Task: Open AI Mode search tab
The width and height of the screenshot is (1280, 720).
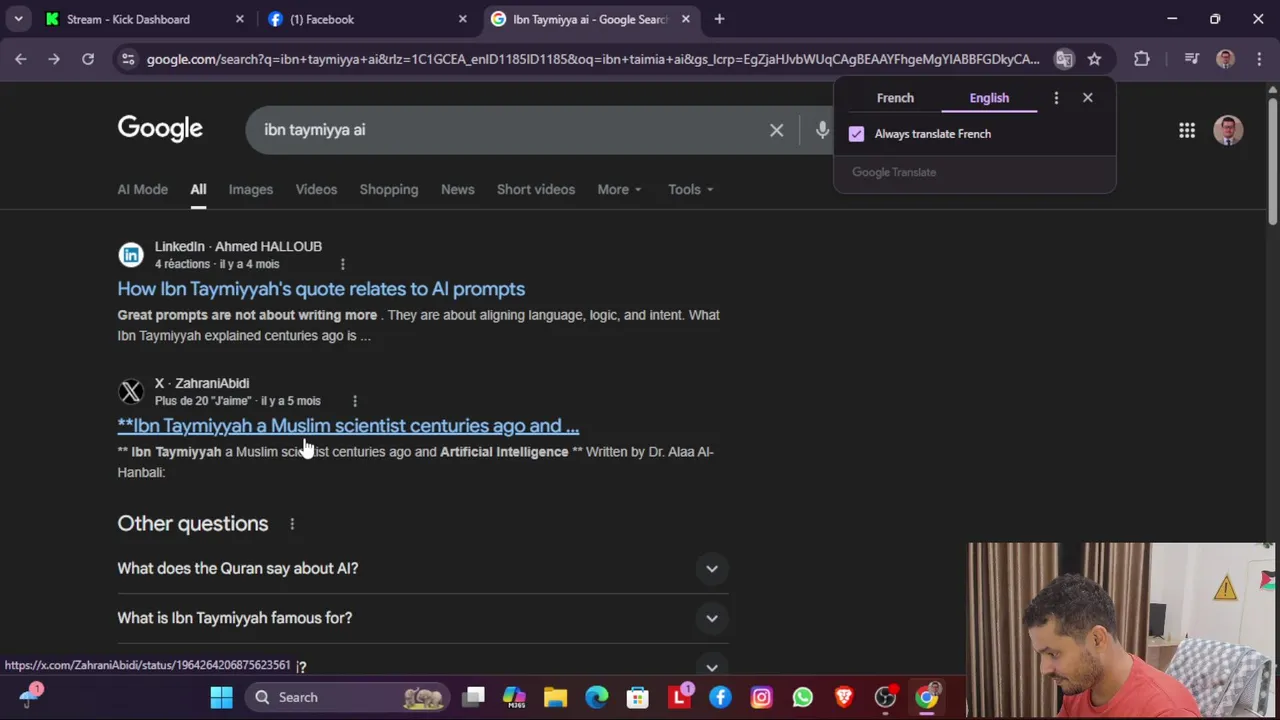Action: coord(143,189)
